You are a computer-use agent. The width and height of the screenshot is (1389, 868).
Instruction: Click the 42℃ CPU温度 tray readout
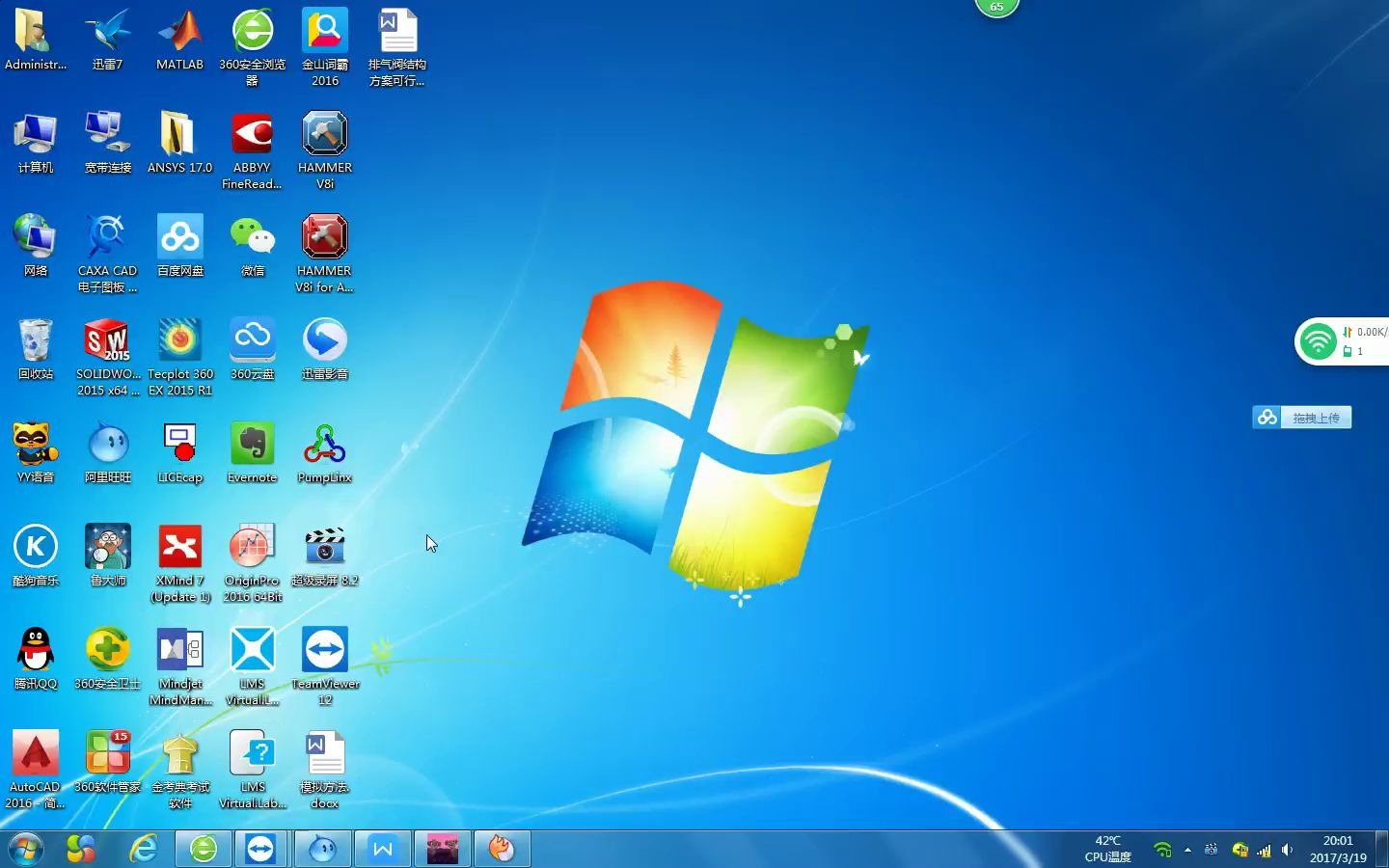[1107, 849]
